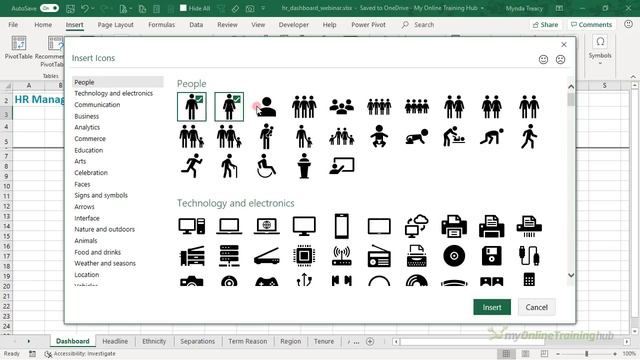
Task: Pick the walking person icon
Action: 529,136
